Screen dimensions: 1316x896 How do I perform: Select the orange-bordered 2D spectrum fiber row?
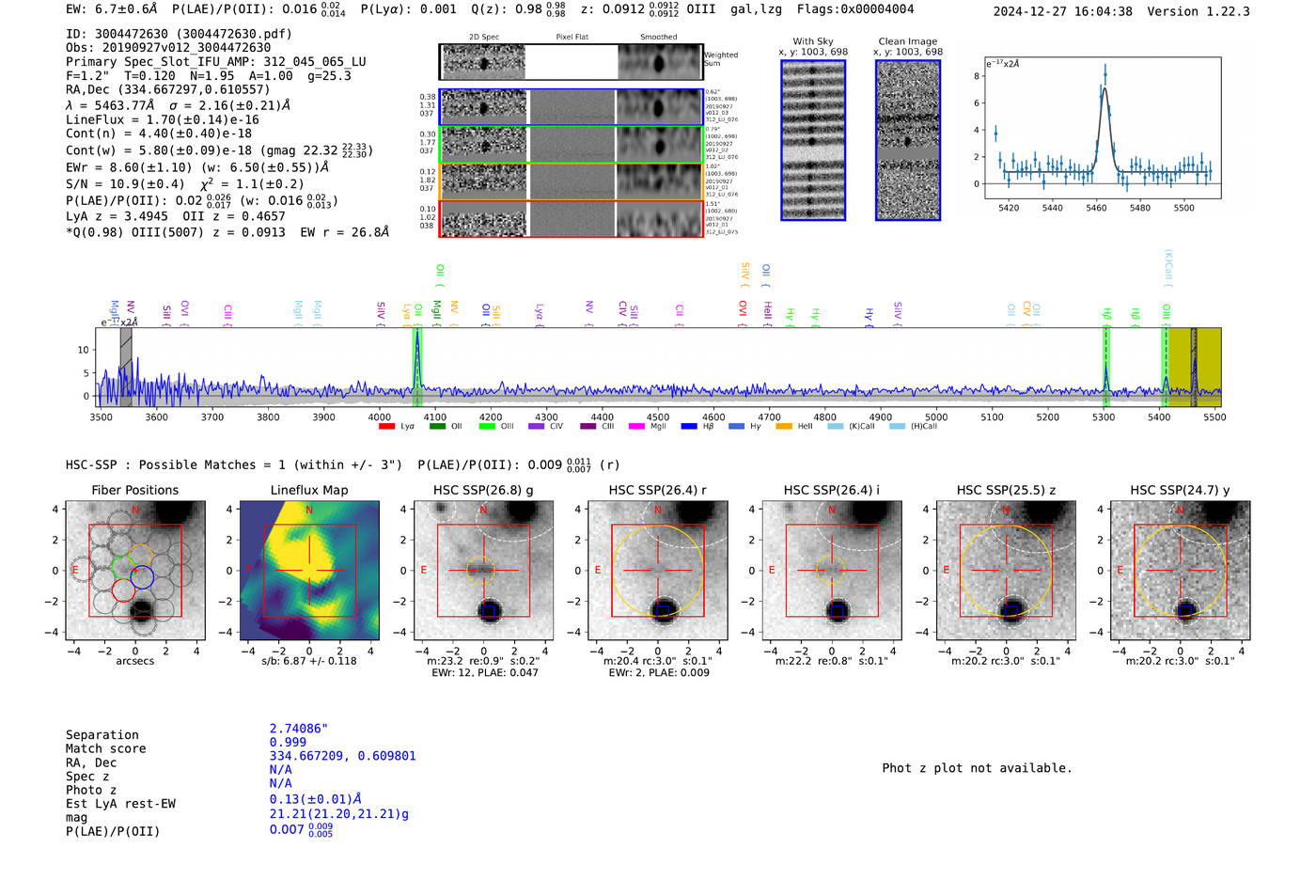pyautogui.click(x=571, y=181)
